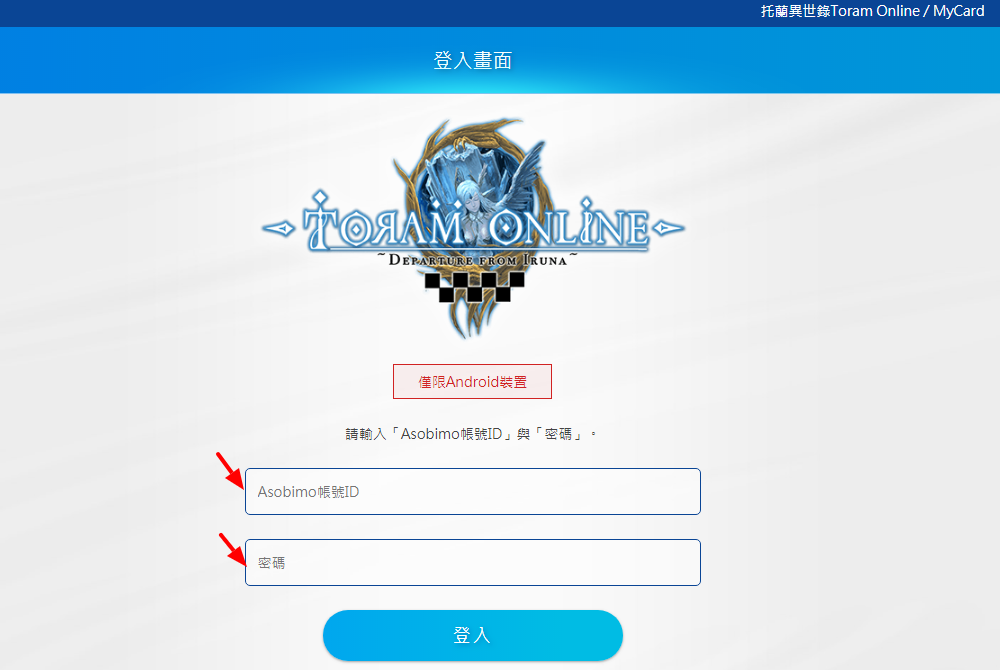Click the MyCard text in the top bar

tap(959, 11)
